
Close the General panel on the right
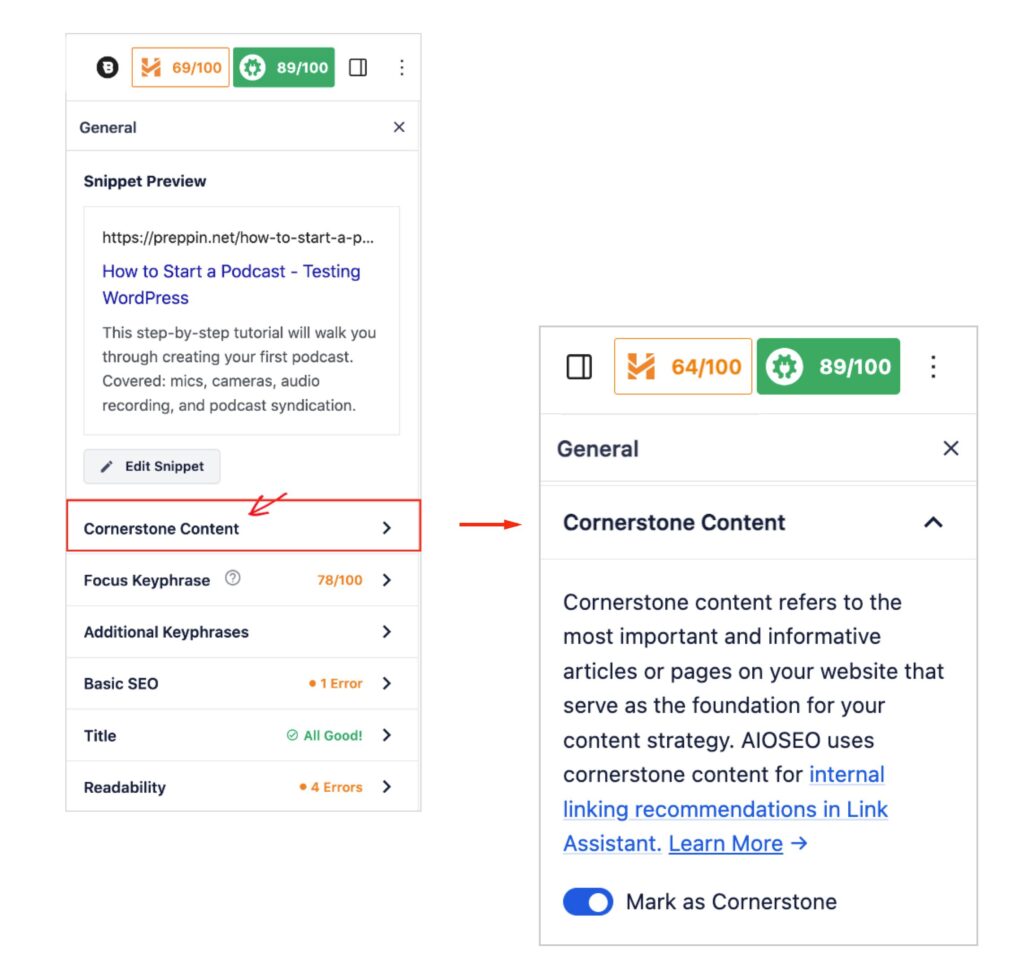pos(951,449)
